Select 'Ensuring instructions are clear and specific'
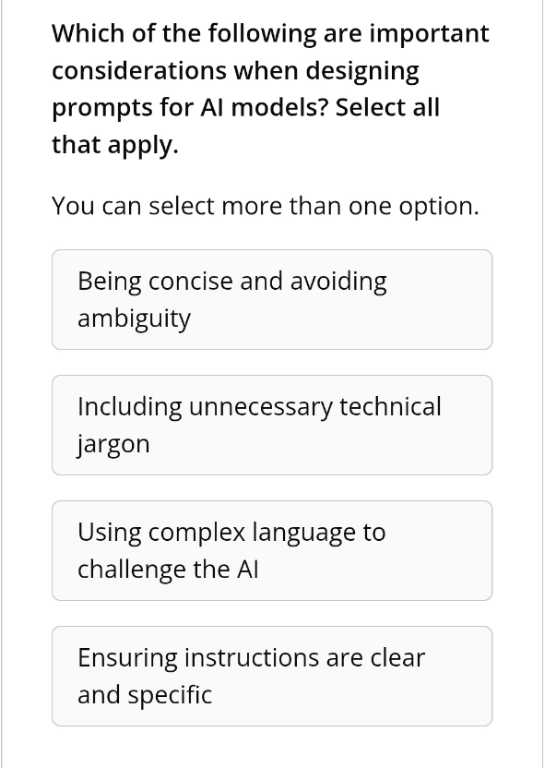 (x=272, y=675)
